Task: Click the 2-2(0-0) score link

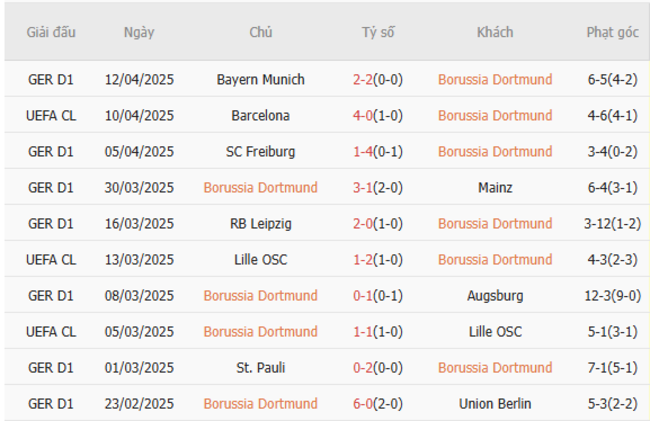Action: [x=378, y=80]
